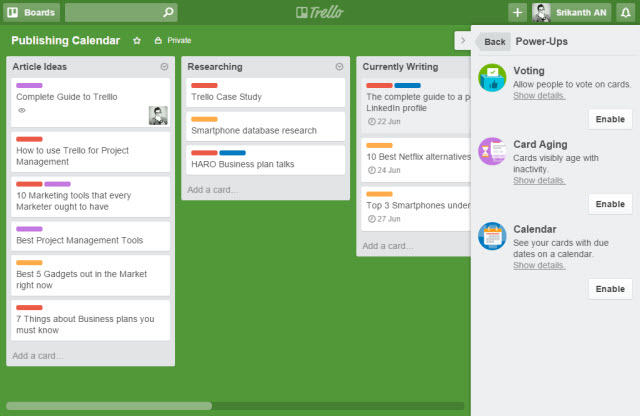The width and height of the screenshot is (640, 416).
Task: Open How to use Trello card
Action: pyautogui.click(x=91, y=152)
